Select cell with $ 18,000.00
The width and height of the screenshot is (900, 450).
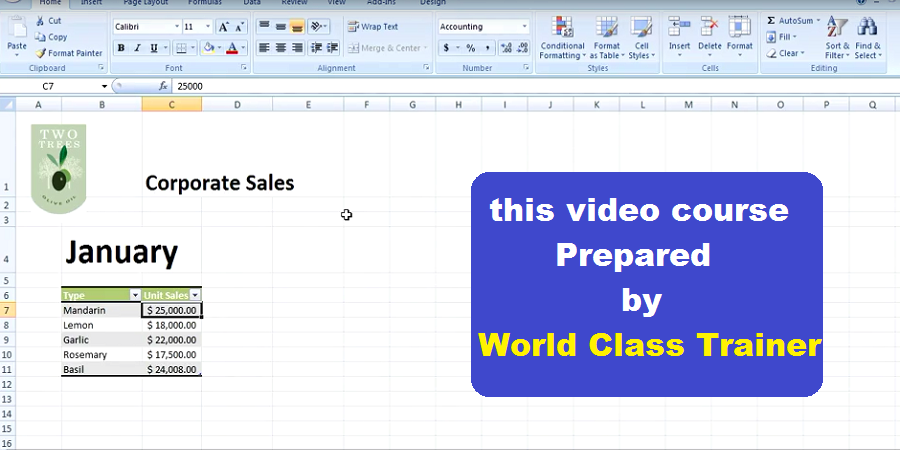click(172, 325)
